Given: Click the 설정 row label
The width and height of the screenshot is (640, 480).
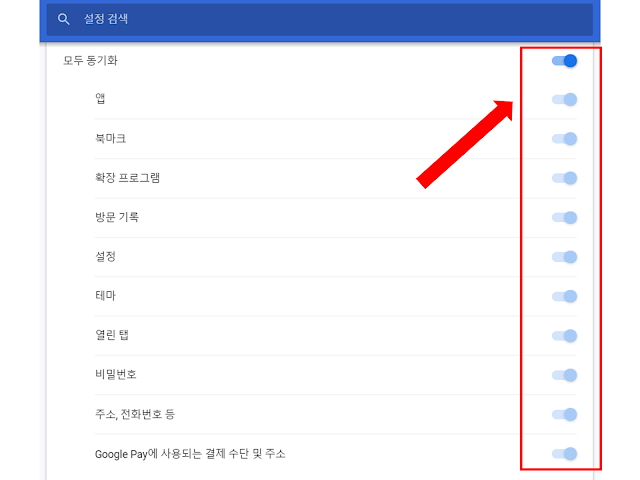Looking at the screenshot, I should pos(105,257).
